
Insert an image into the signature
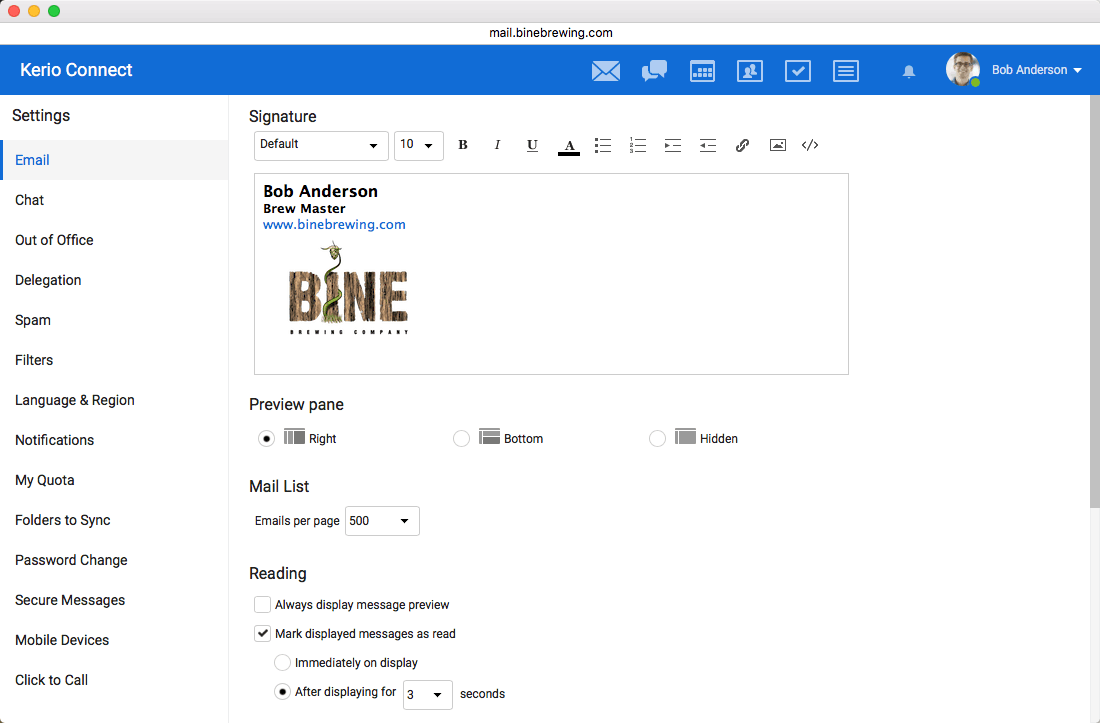(777, 145)
